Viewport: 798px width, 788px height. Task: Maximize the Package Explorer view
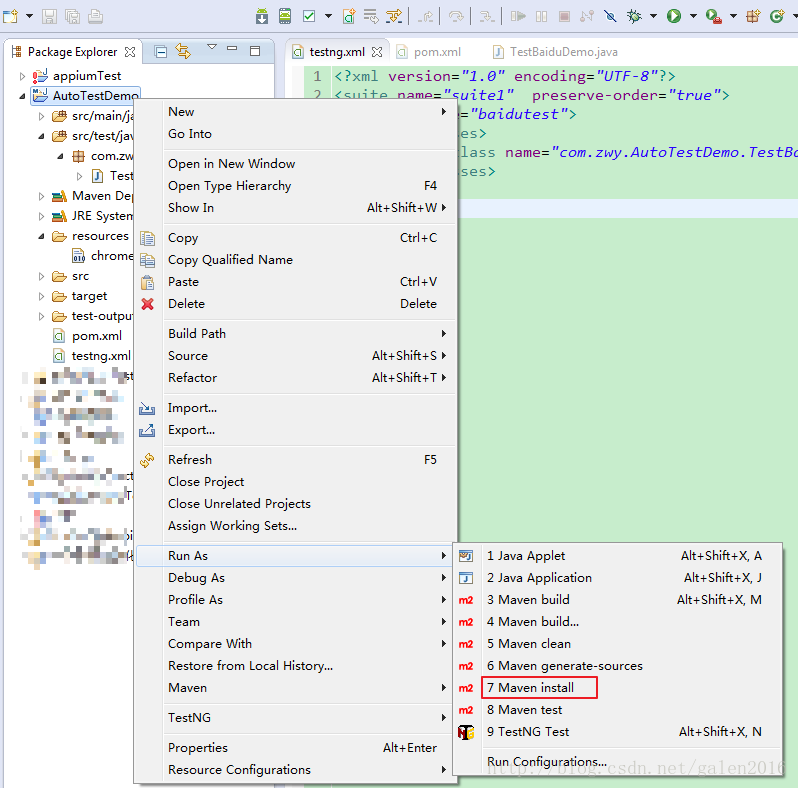tap(255, 51)
